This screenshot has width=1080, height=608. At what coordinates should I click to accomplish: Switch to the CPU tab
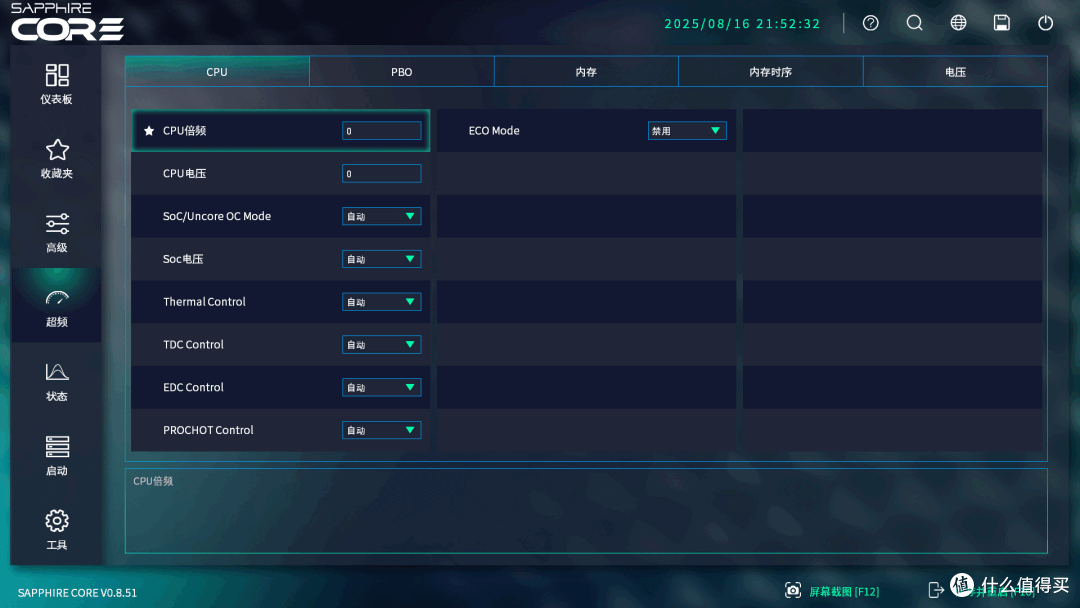point(217,72)
